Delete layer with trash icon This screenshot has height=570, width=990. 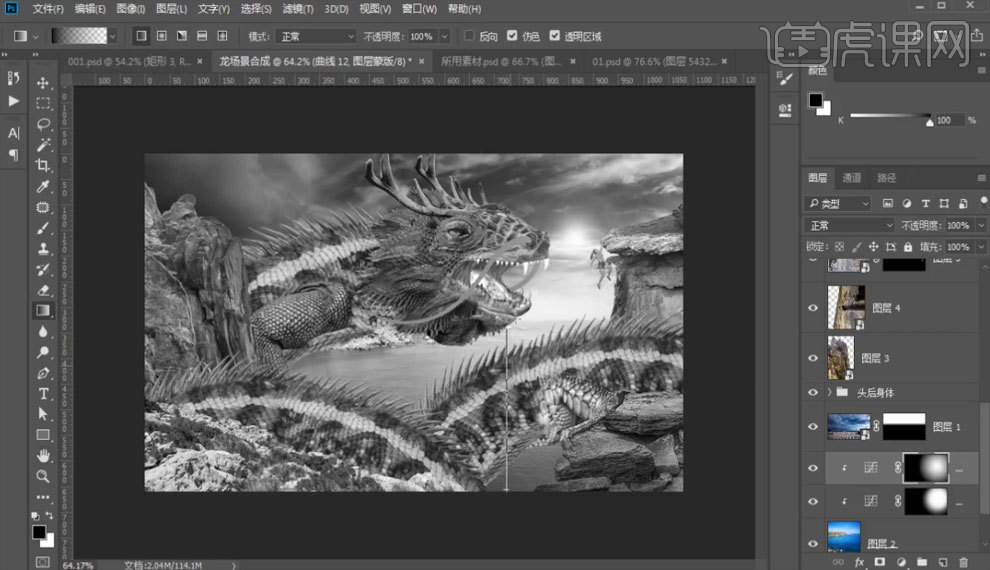(x=963, y=562)
